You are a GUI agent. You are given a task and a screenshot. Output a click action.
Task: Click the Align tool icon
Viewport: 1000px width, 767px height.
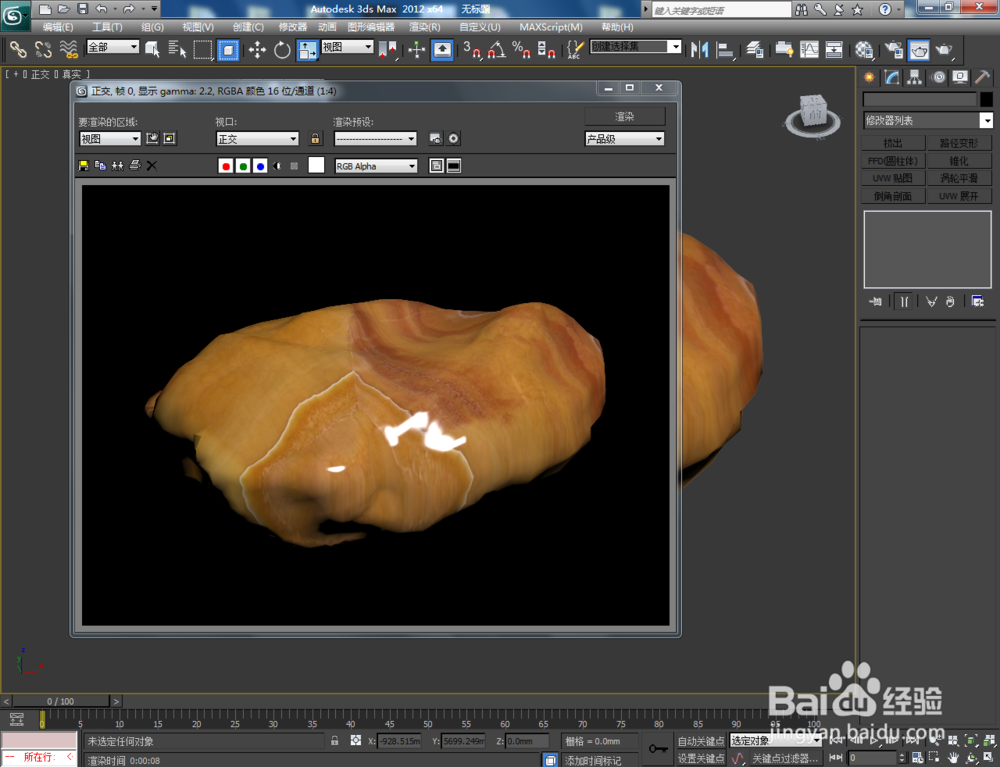click(725, 50)
